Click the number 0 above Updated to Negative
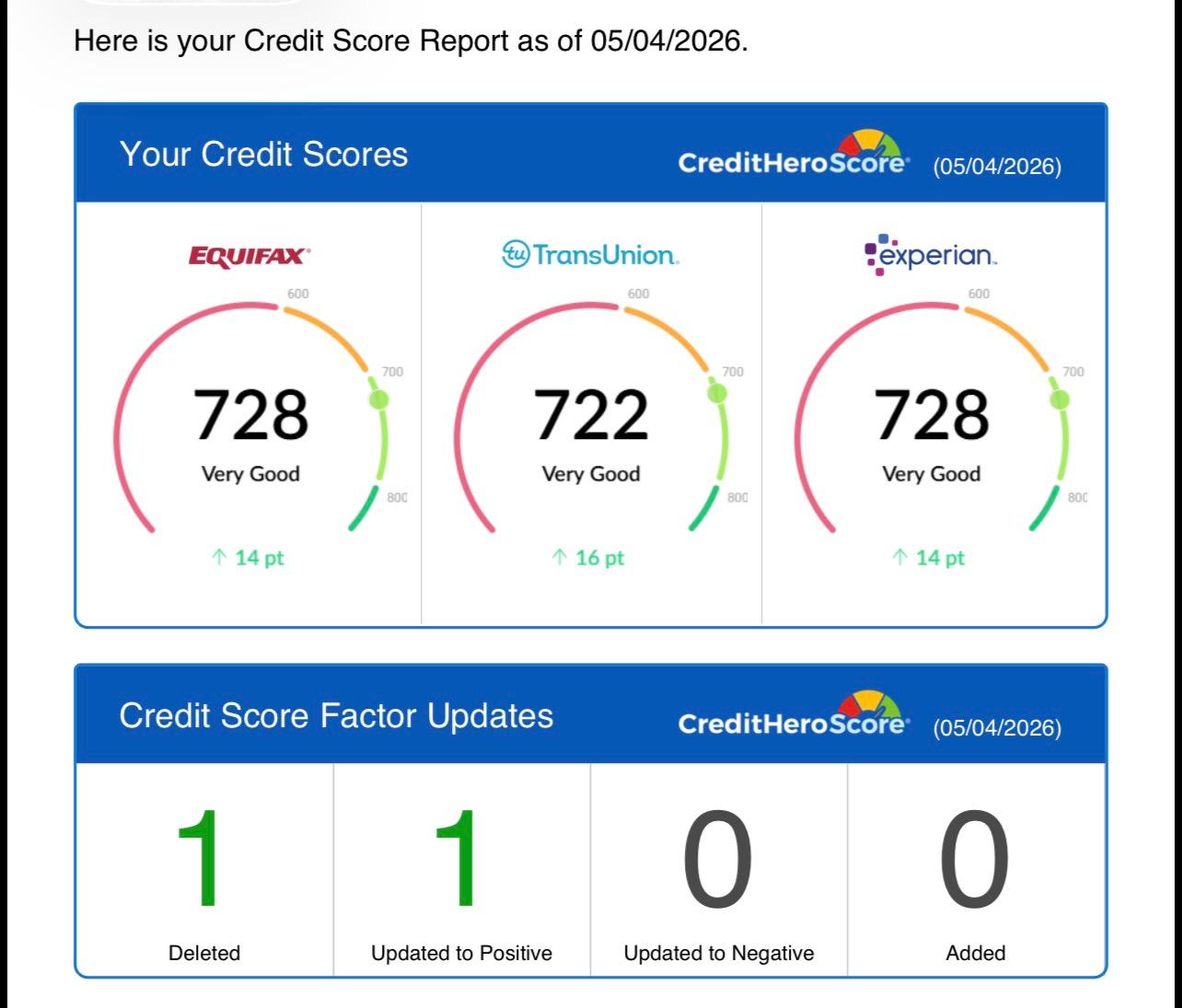 pyautogui.click(x=718, y=859)
